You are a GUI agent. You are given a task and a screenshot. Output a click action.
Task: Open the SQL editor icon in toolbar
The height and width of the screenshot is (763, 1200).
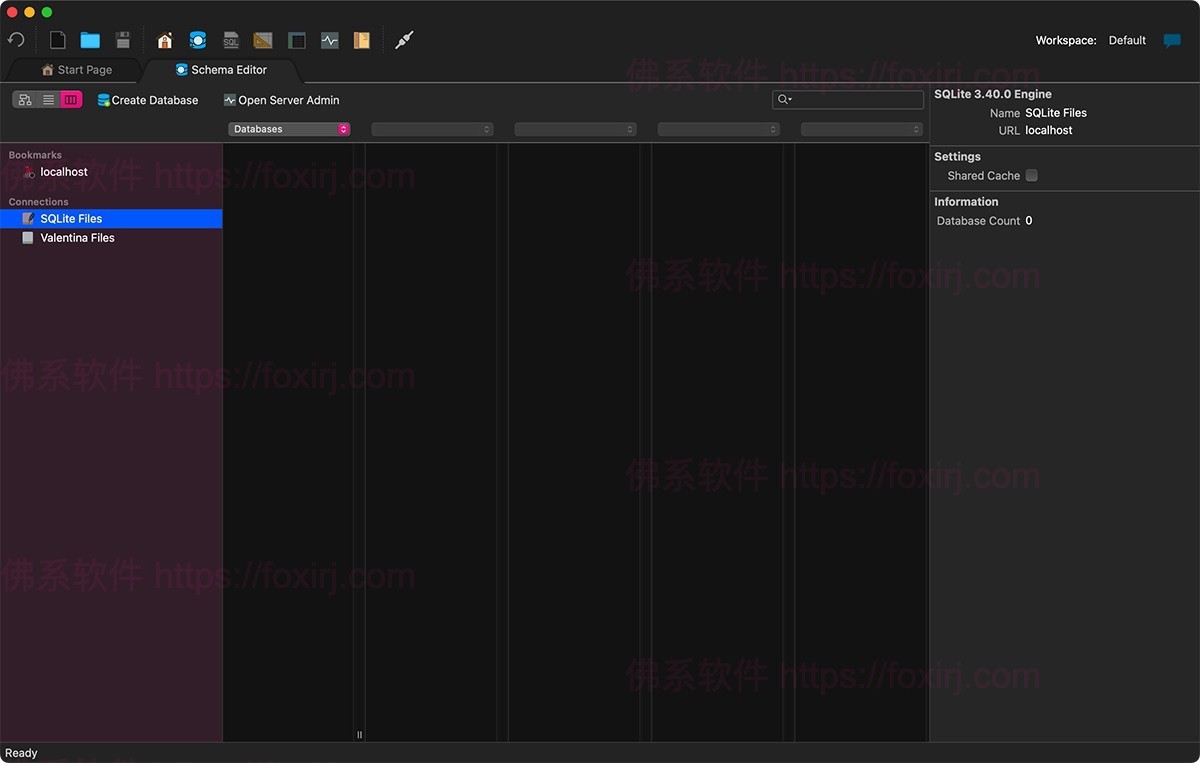pyautogui.click(x=230, y=40)
